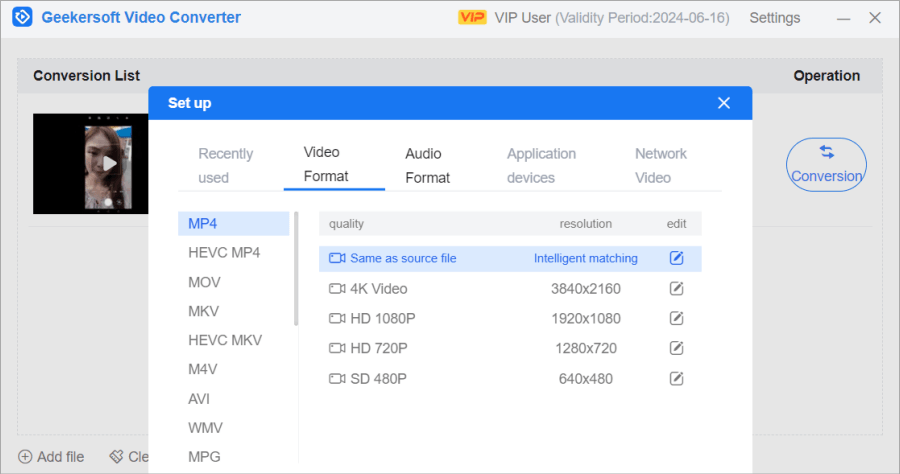
Task: Click the edit column header
Action: [676, 224]
